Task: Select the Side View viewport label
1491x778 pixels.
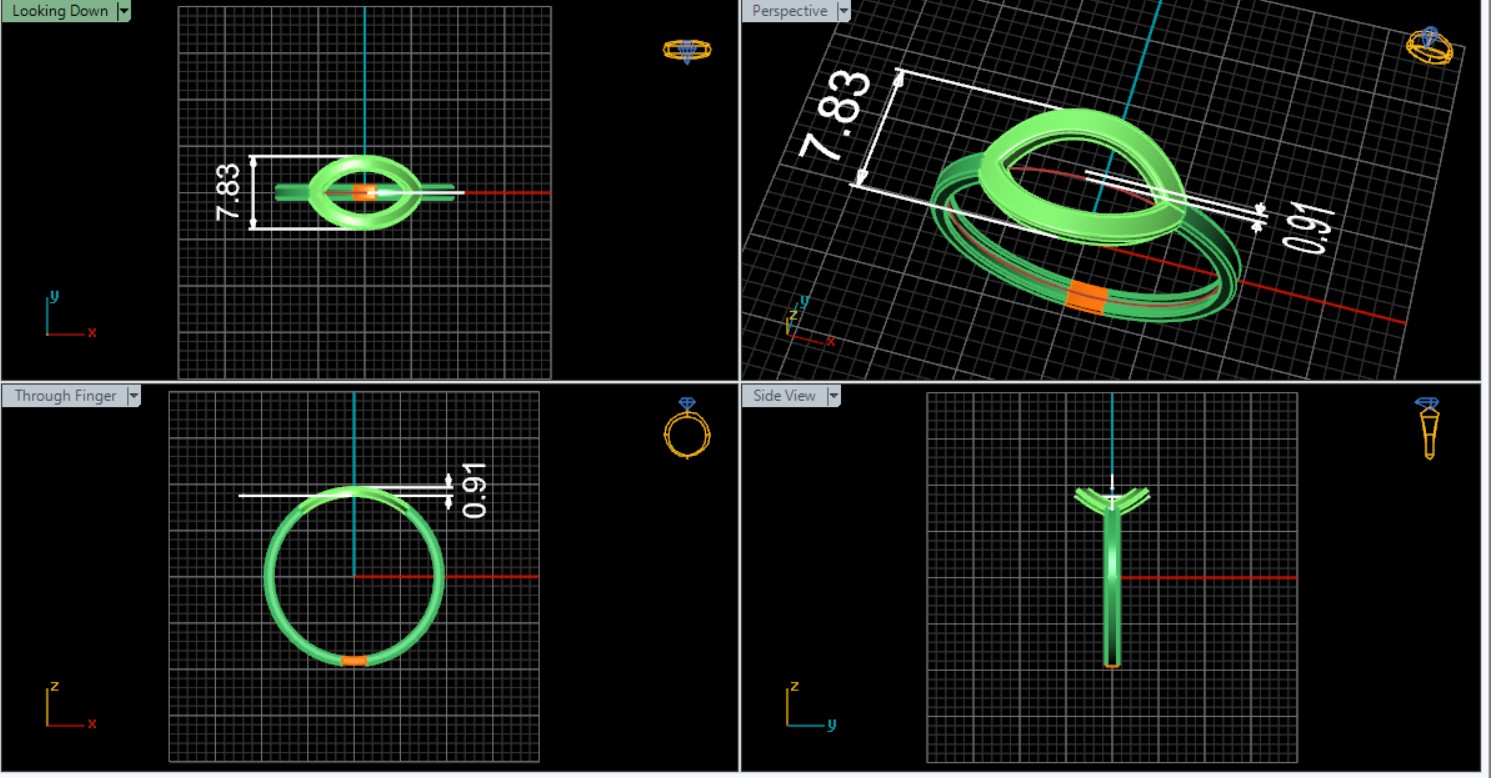Action: pos(784,396)
